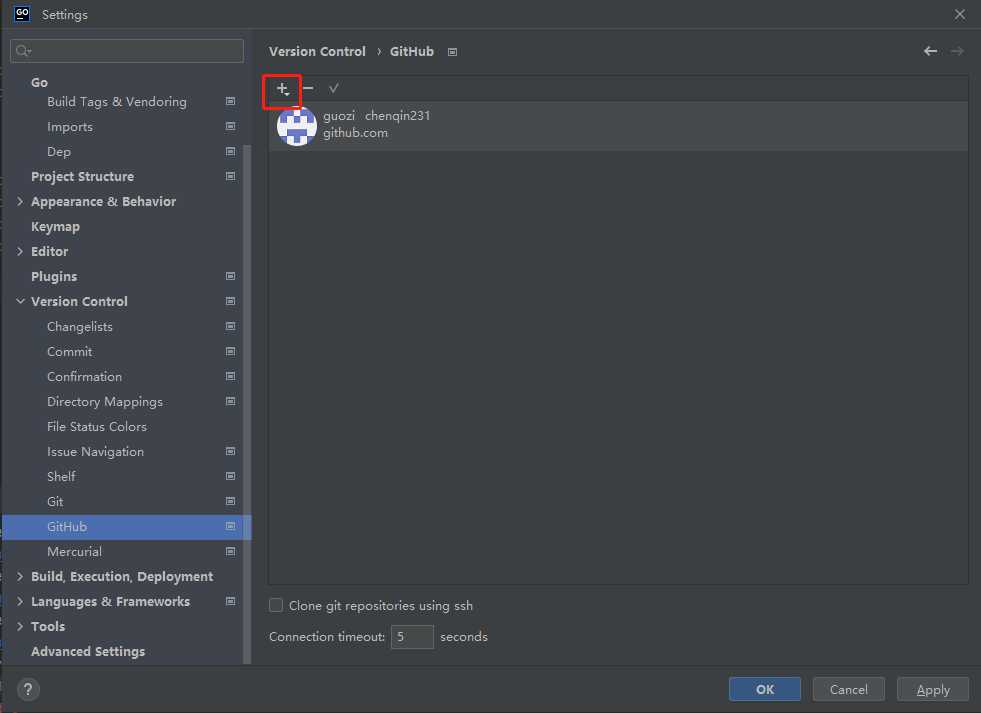Image resolution: width=981 pixels, height=713 pixels.
Task: Click the project icon next to Directory Mappings
Action: (x=230, y=401)
